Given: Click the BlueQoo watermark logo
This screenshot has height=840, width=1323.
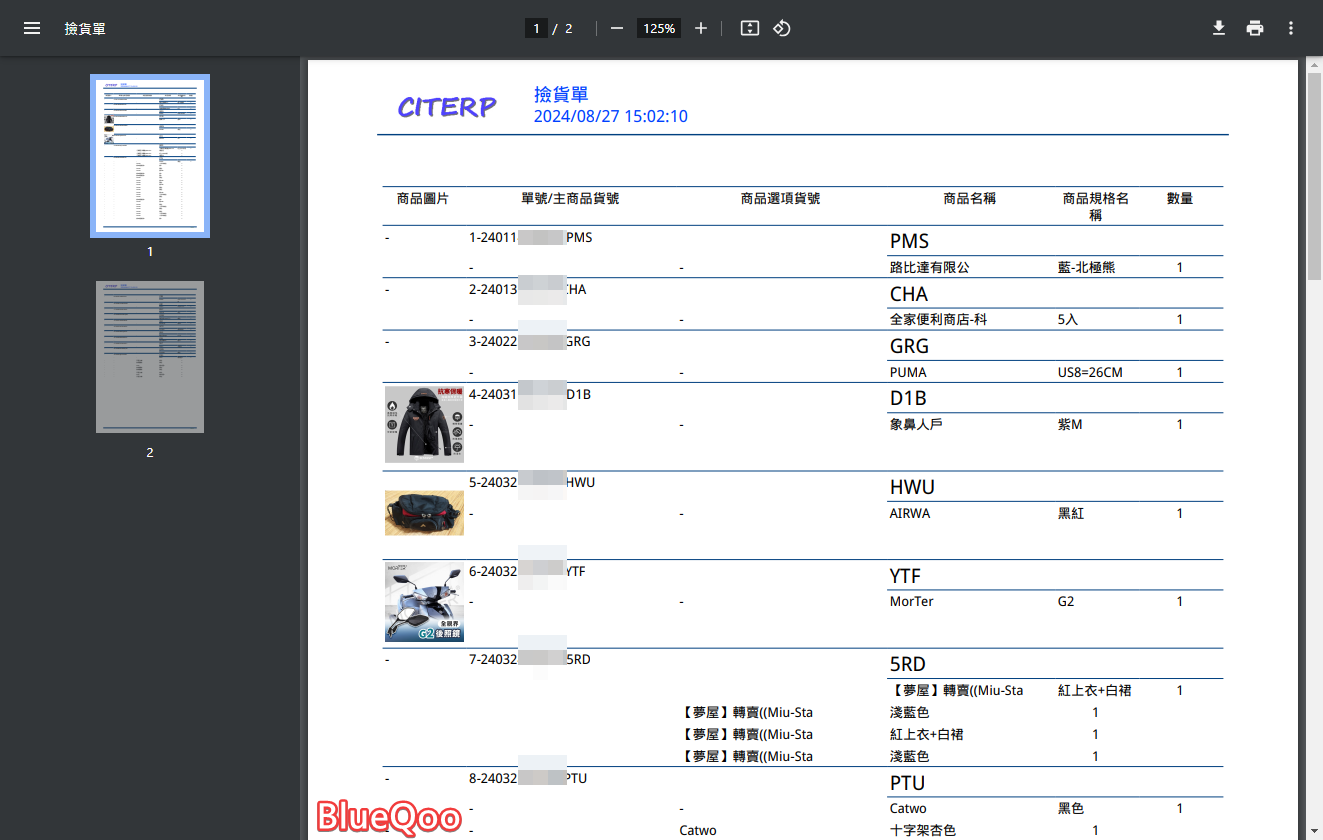Looking at the screenshot, I should (x=389, y=817).
